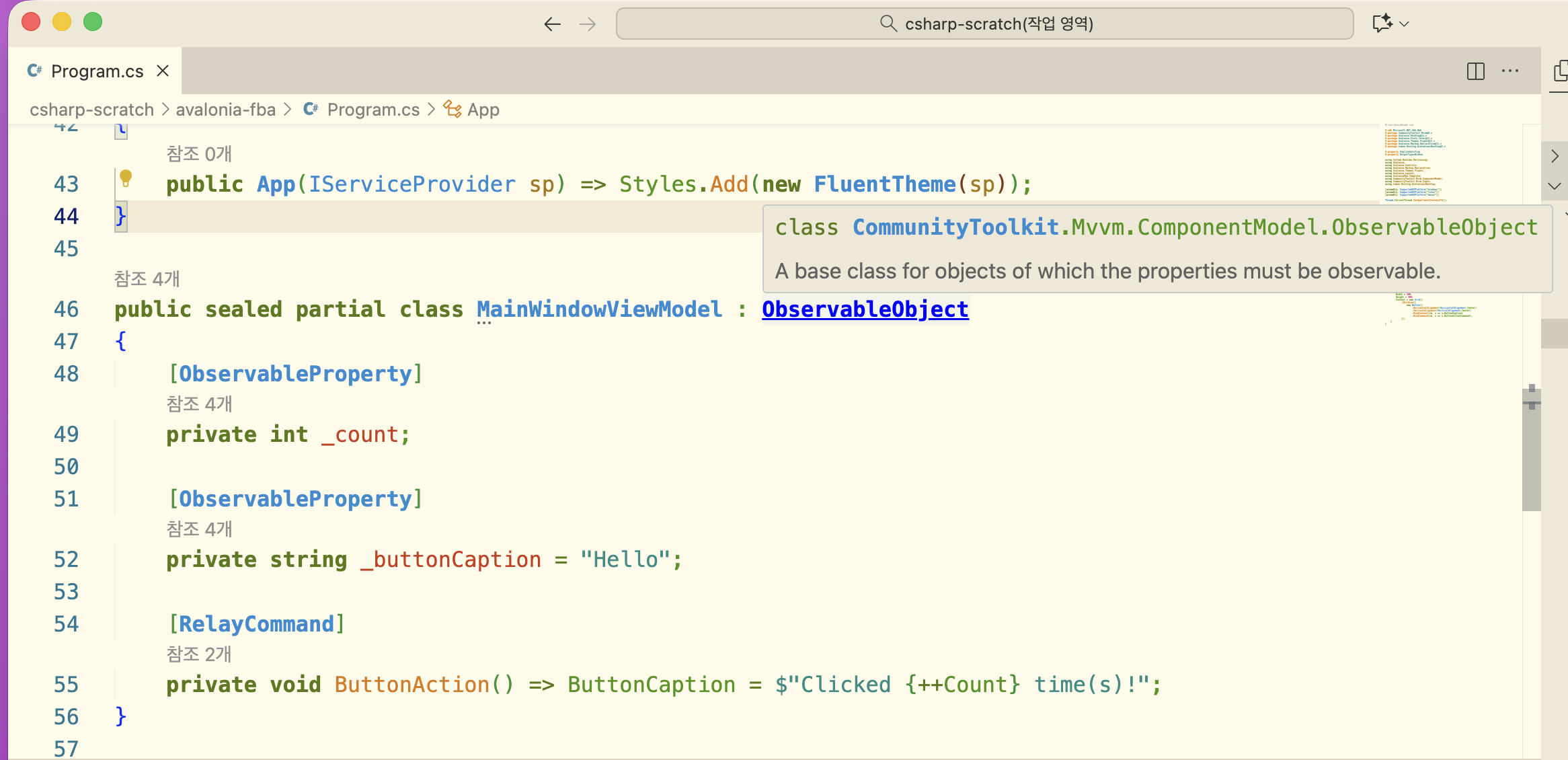This screenshot has width=1568, height=760.
Task: Expand the Copilot dropdown chevron
Action: (x=1404, y=24)
